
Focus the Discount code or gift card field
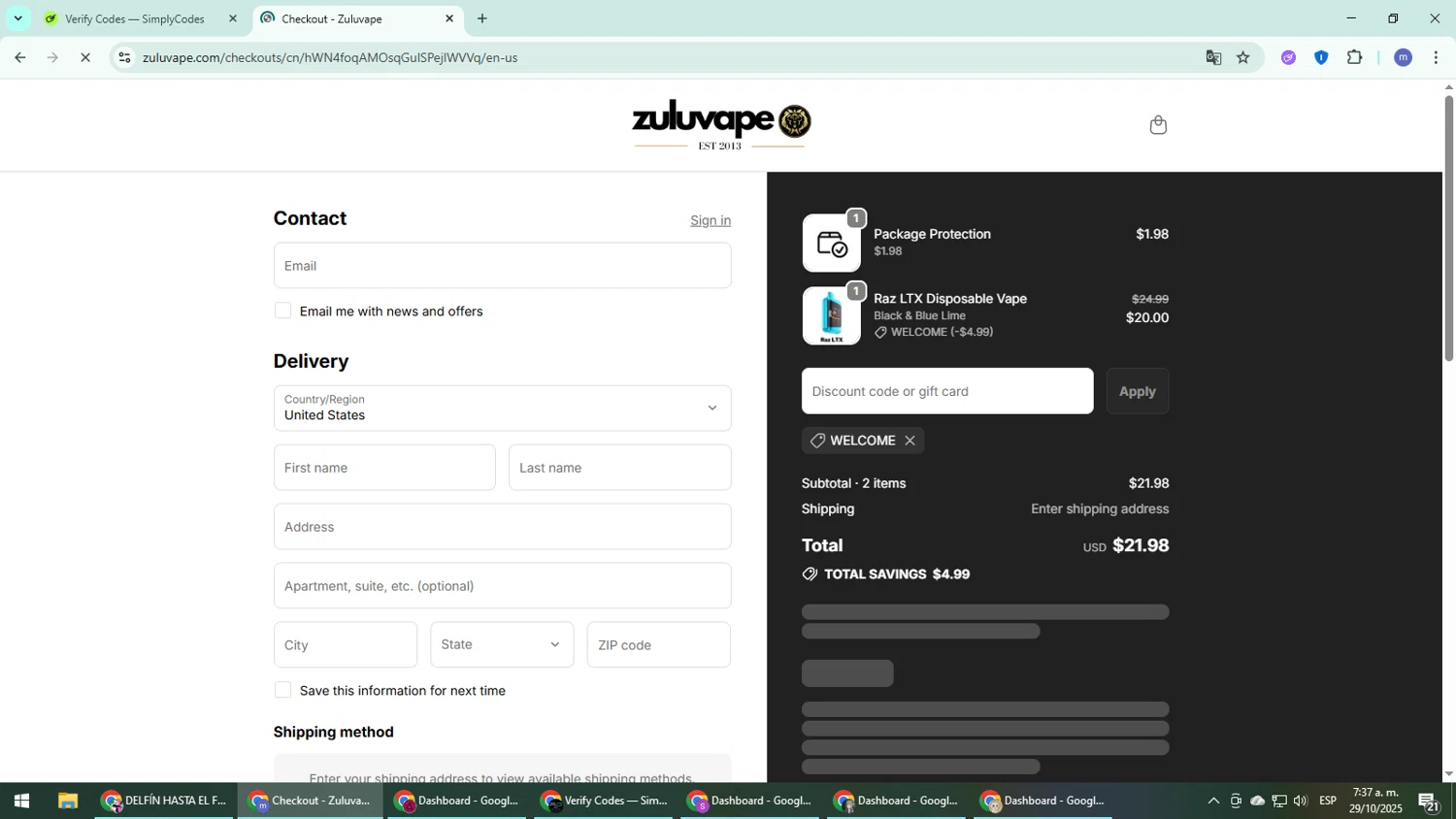947,391
